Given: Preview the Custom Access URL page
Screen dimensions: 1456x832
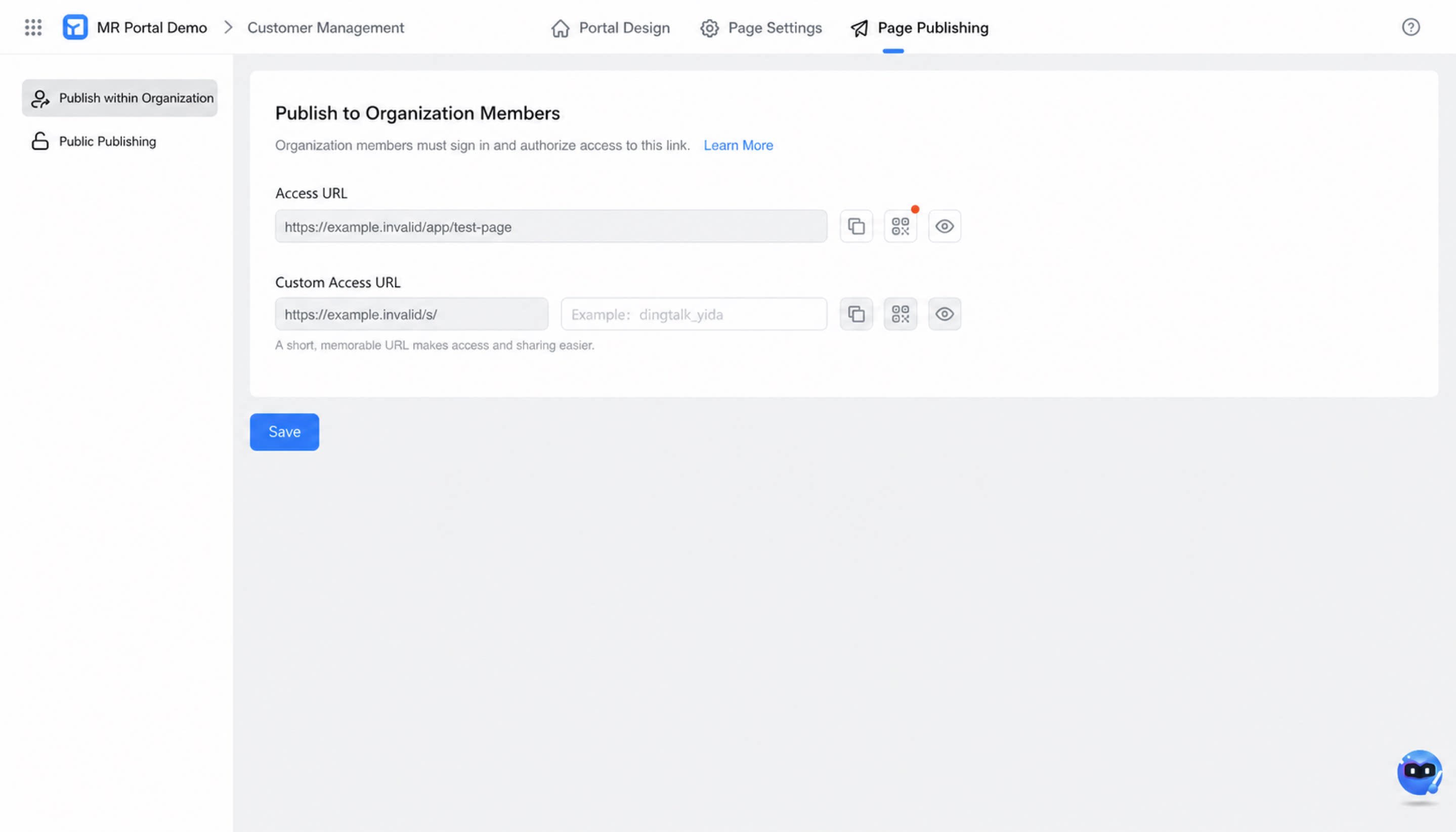Looking at the screenshot, I should pyautogui.click(x=944, y=314).
